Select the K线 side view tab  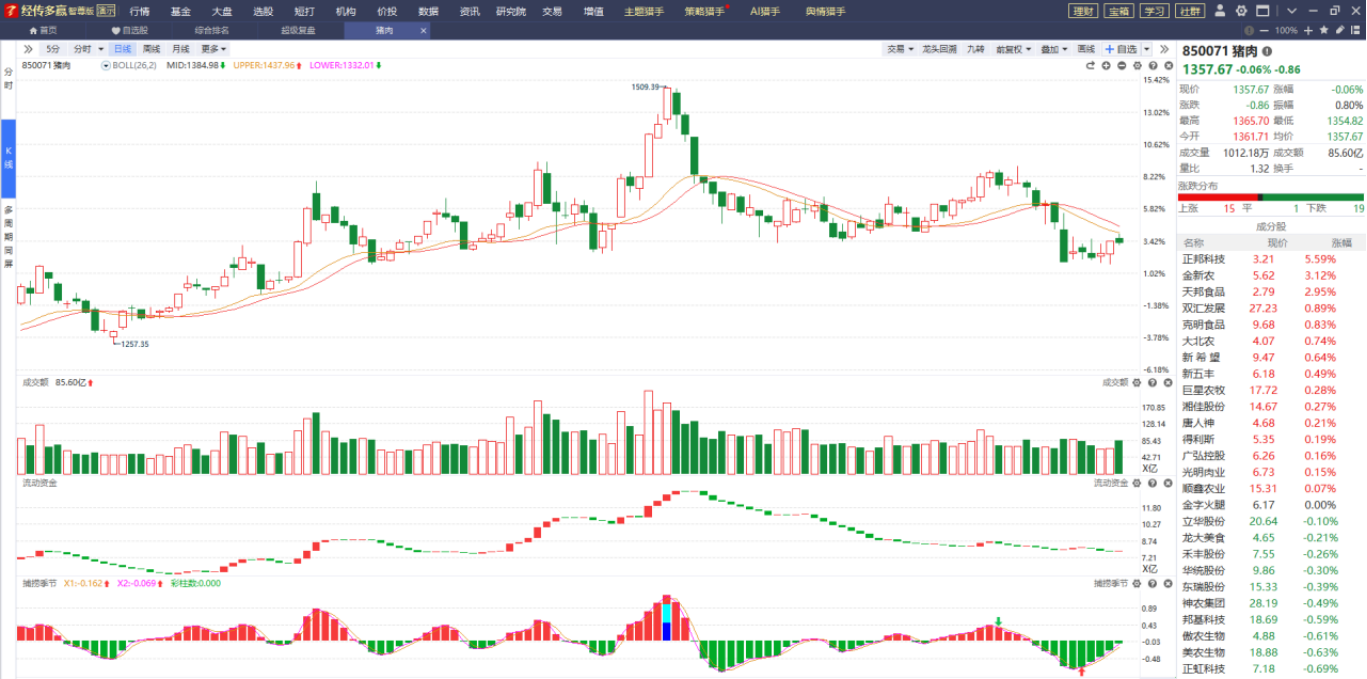click(x=8, y=157)
